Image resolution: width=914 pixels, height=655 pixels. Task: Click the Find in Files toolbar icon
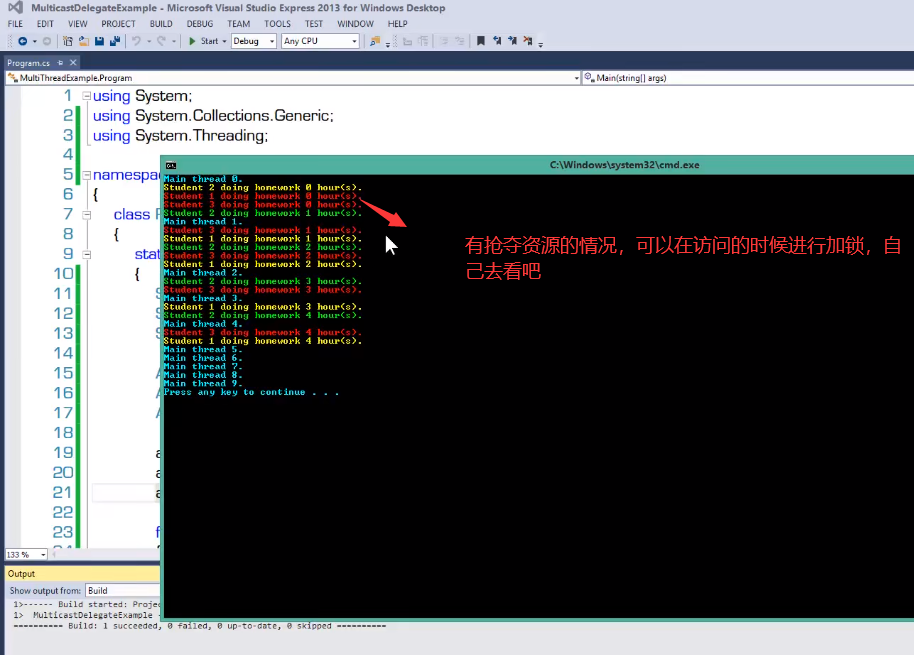click(x=375, y=41)
